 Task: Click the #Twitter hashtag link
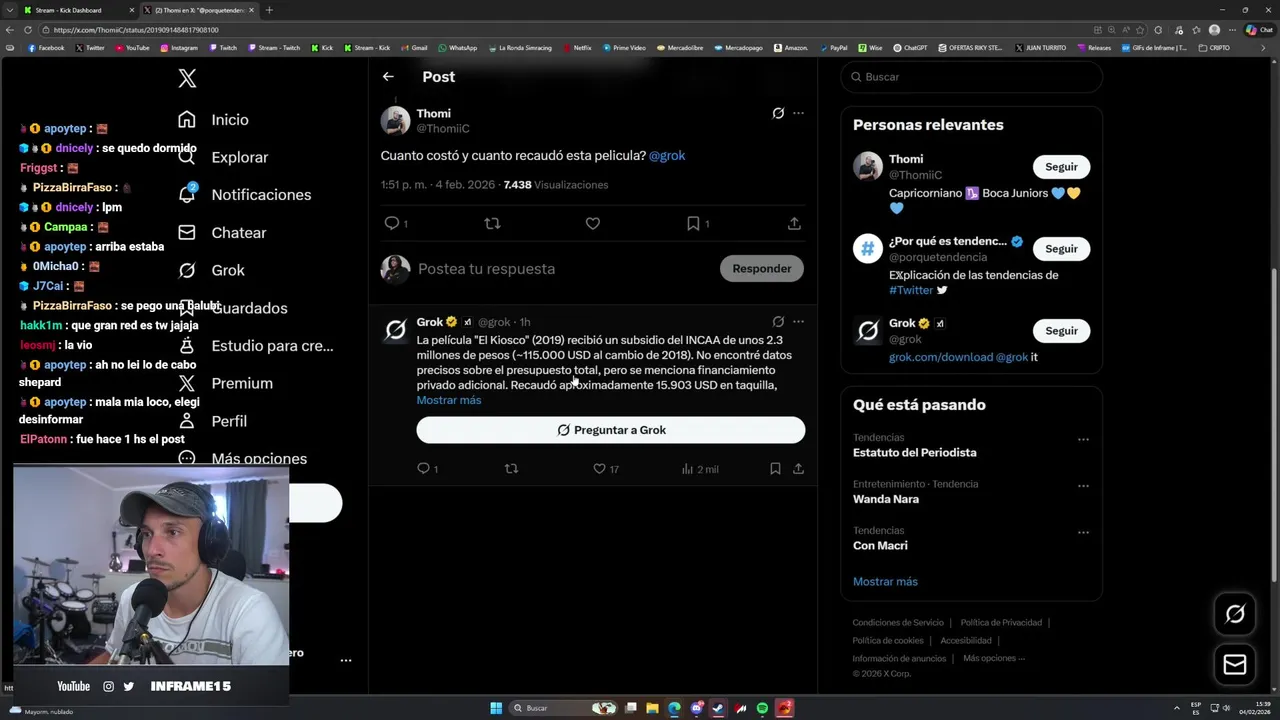pos(911,290)
